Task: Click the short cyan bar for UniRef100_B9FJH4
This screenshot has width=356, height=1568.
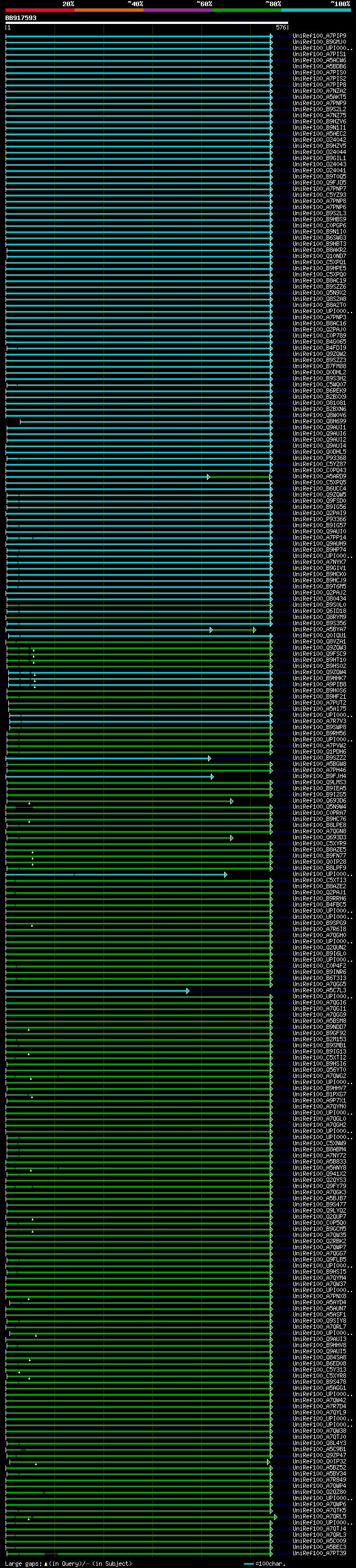Action: 110,776
